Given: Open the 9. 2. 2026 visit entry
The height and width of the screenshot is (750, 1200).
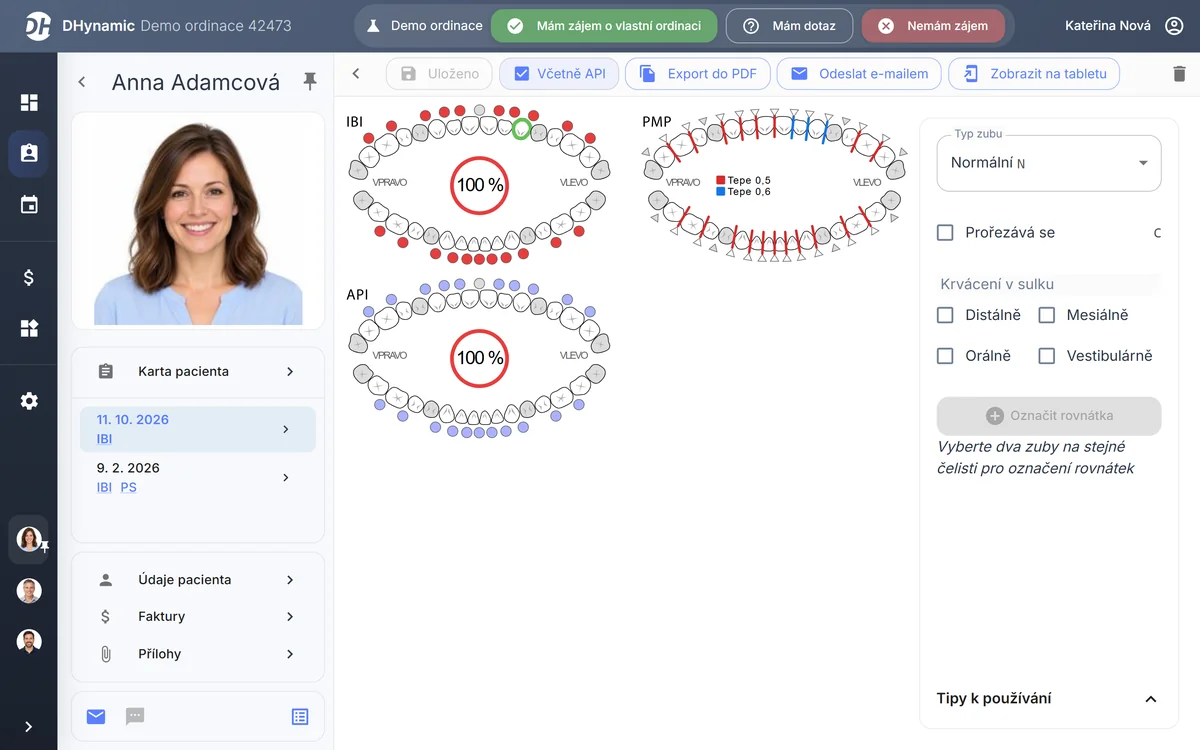Looking at the screenshot, I should pos(198,477).
